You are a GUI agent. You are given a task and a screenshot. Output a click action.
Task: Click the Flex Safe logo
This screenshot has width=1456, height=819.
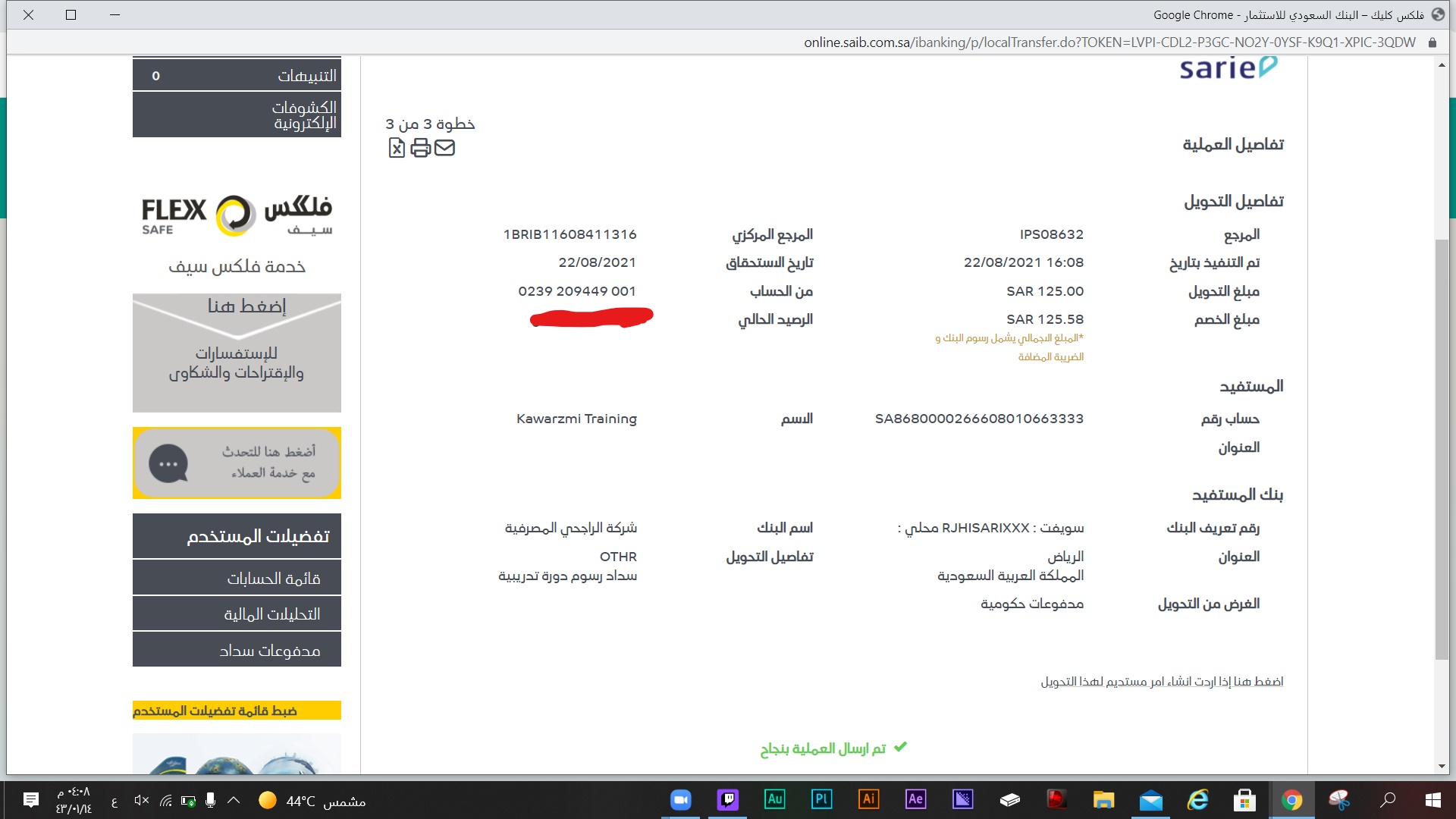pos(237,215)
